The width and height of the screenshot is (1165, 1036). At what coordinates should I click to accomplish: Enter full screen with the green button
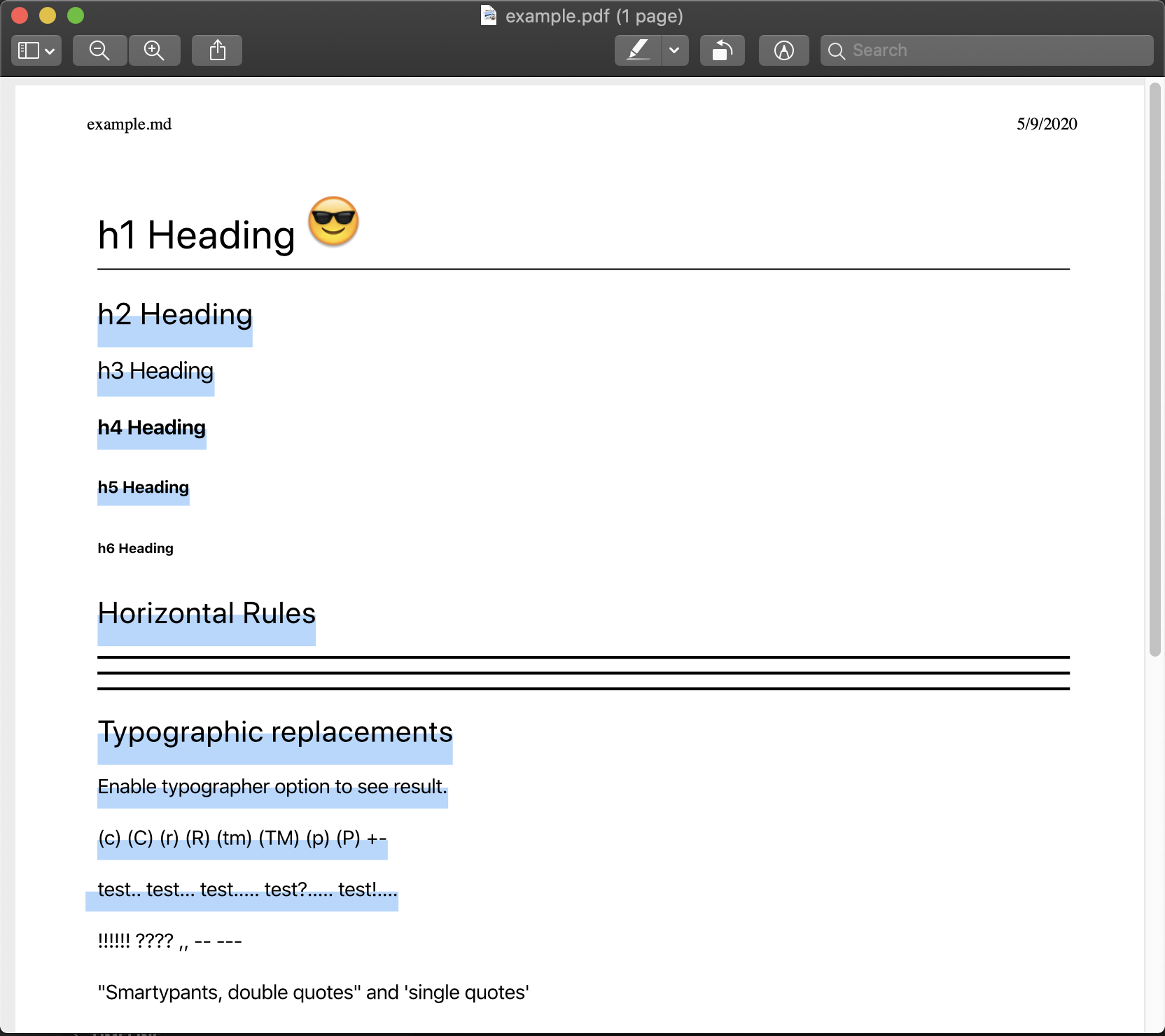click(x=76, y=15)
